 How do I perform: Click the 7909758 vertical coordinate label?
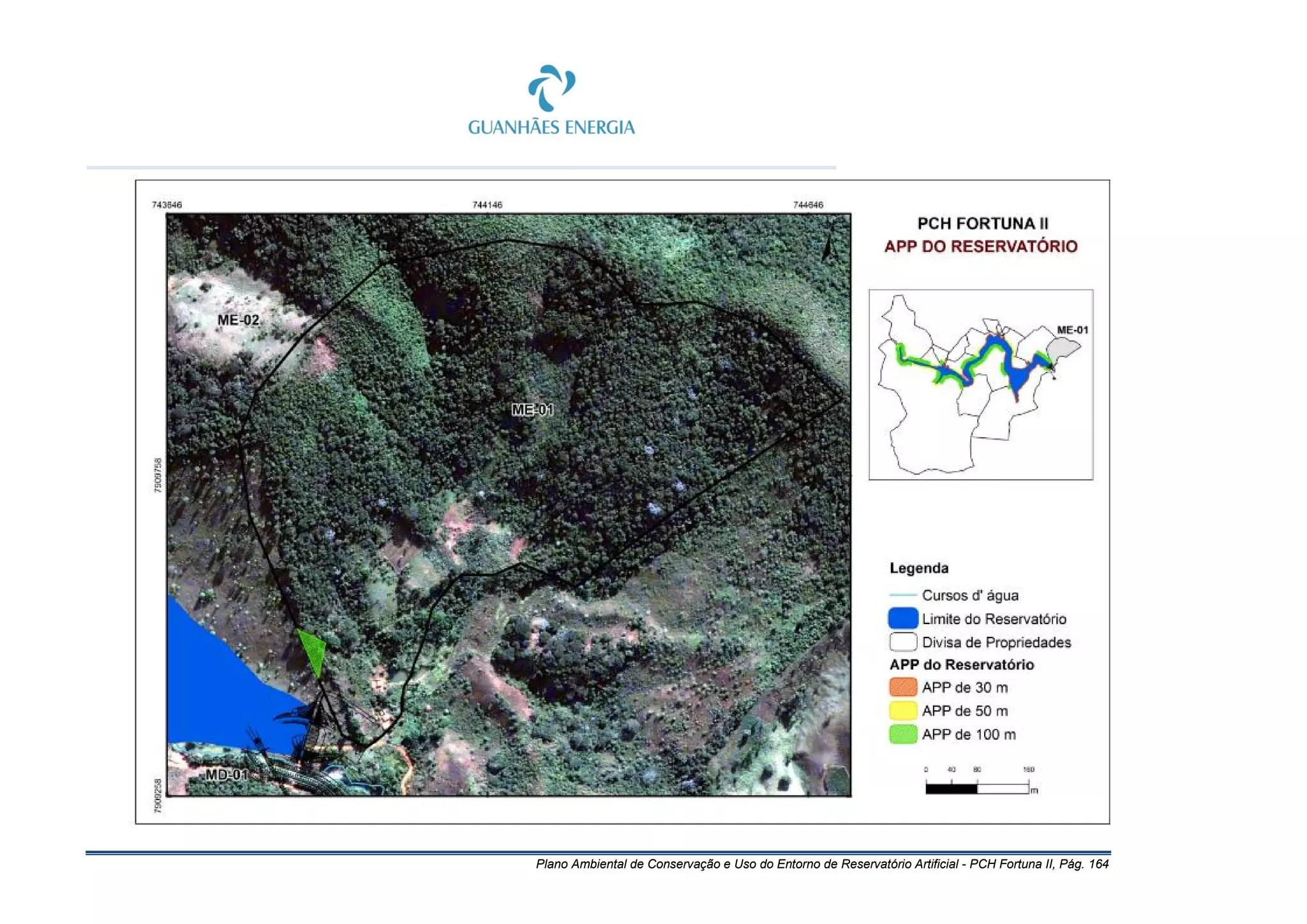tap(158, 475)
